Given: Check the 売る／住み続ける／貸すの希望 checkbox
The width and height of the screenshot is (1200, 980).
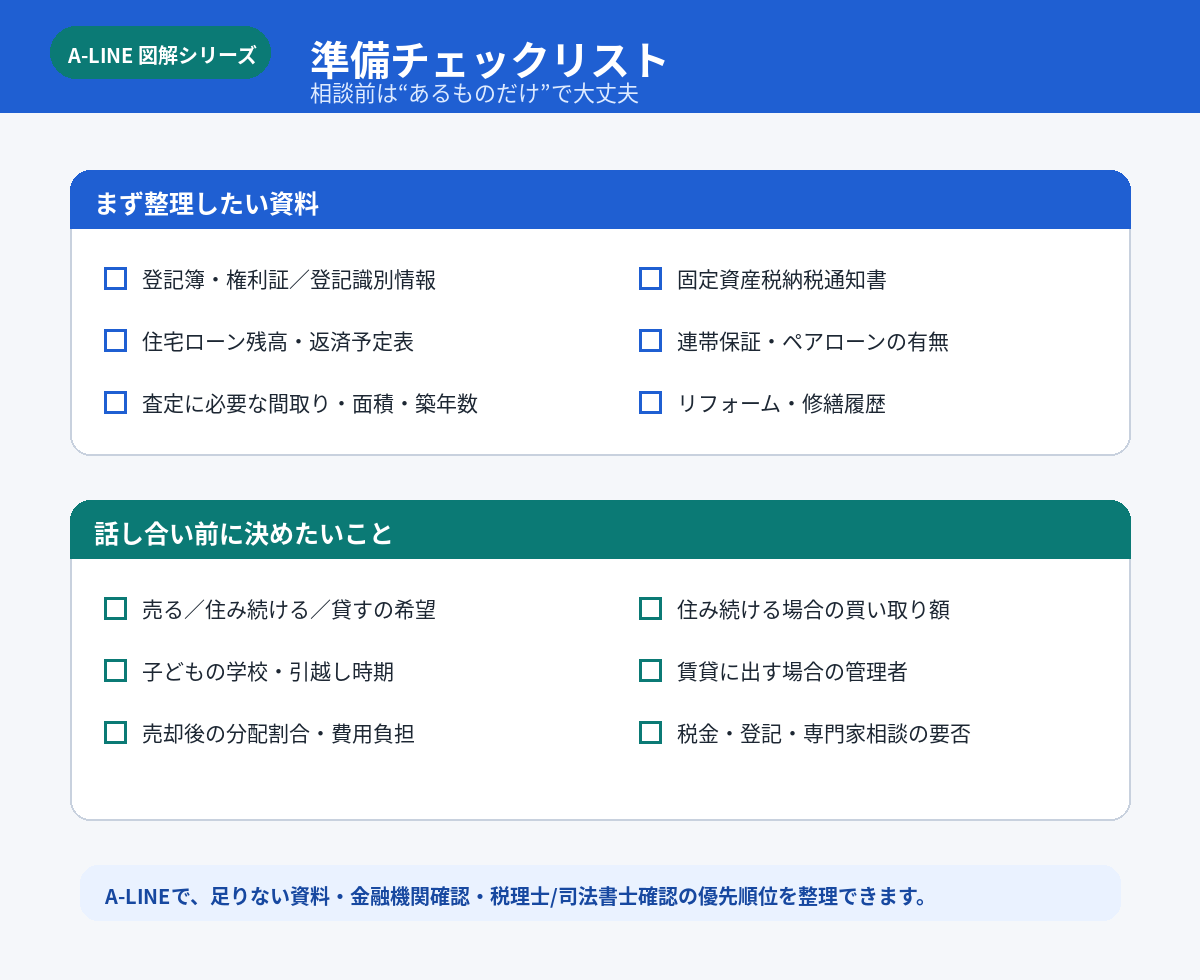Looking at the screenshot, I should 116,609.
